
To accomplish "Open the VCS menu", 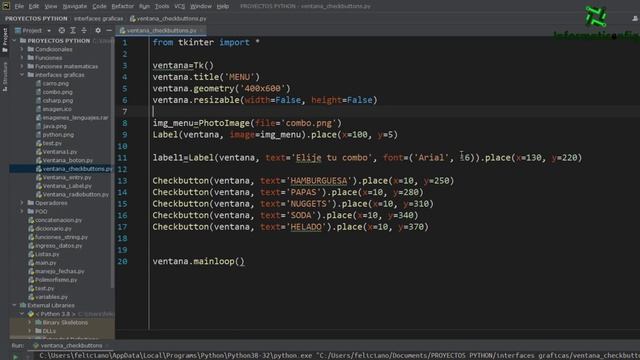I will [180, 6].
